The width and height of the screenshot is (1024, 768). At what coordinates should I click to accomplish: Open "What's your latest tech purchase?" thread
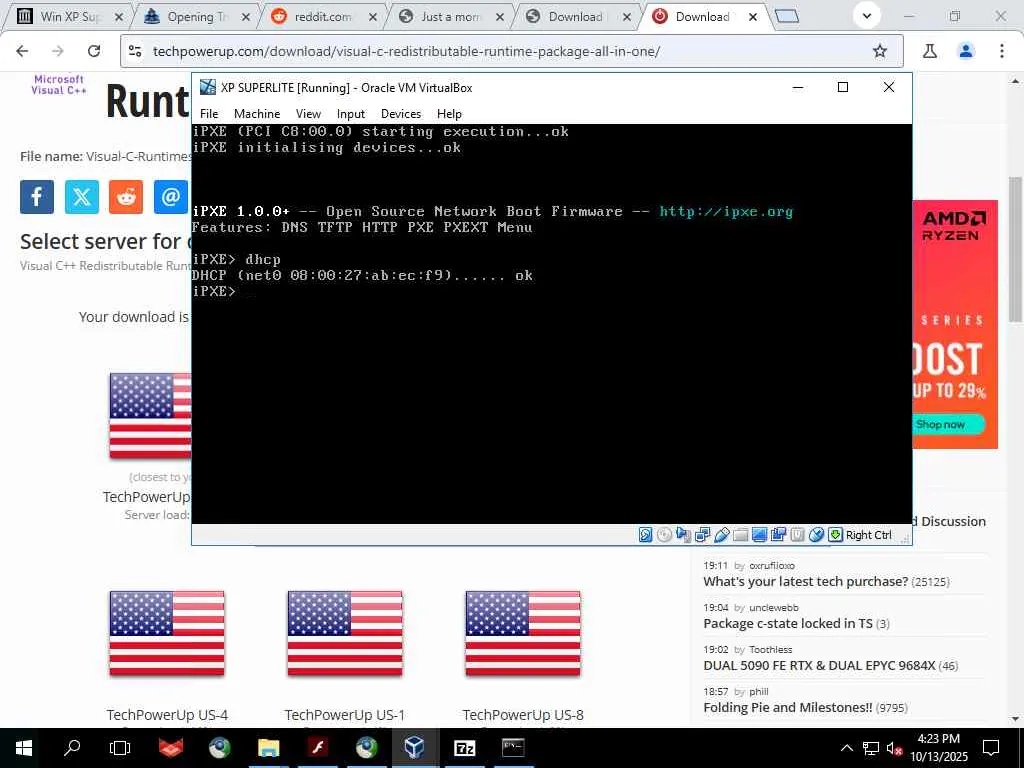pos(805,581)
